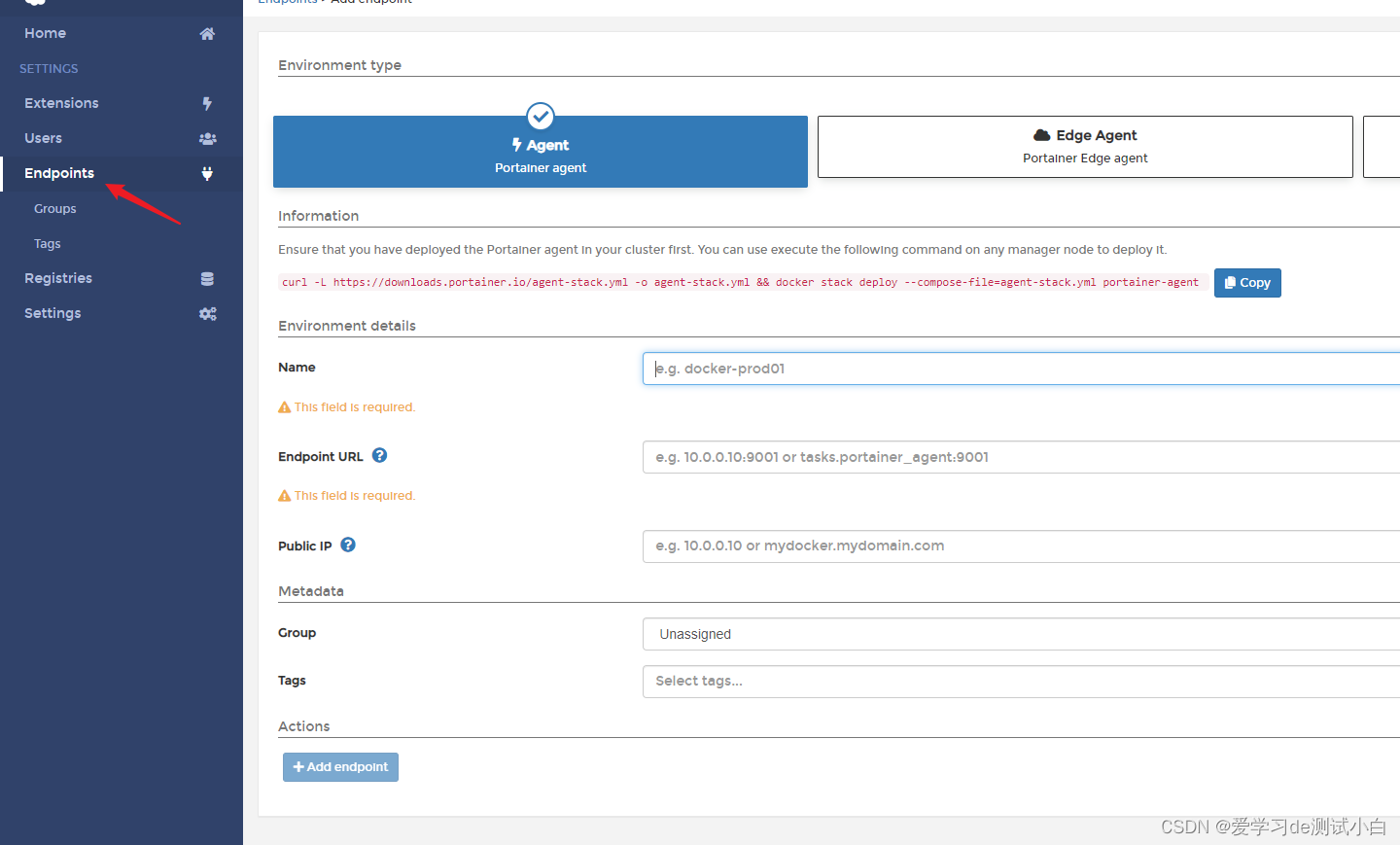
Task: Click the Registries database icon
Action: pyautogui.click(x=207, y=279)
